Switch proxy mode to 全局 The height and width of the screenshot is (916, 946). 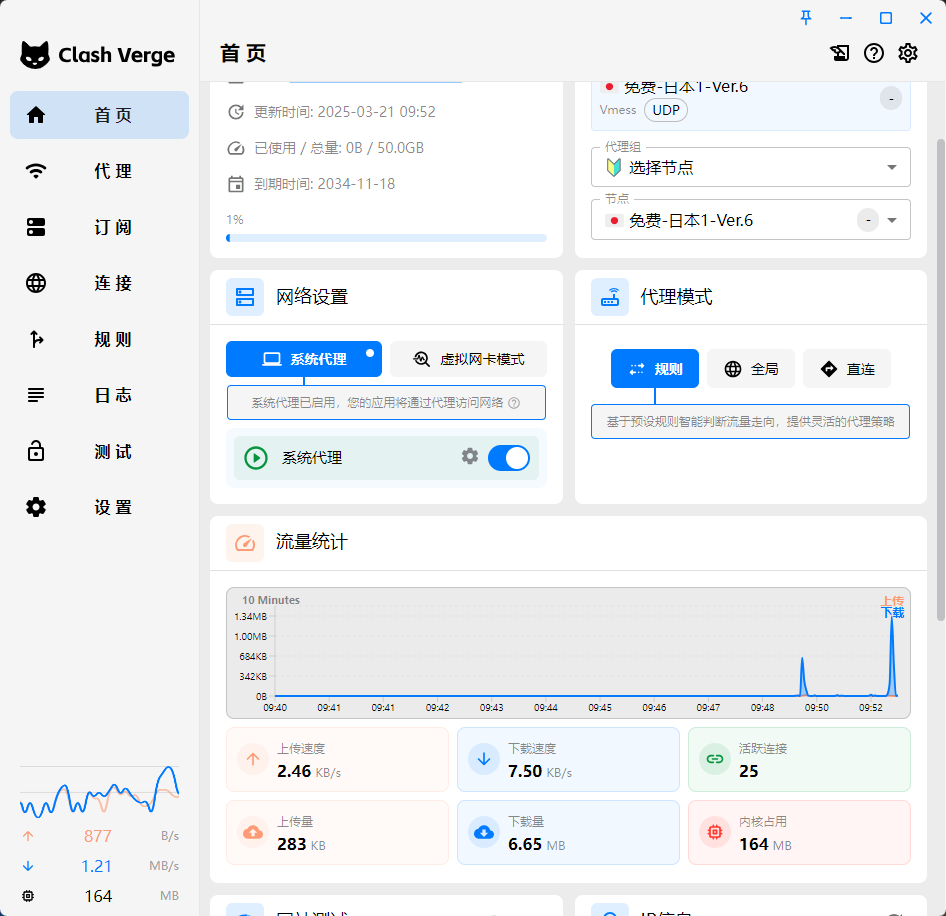(751, 369)
